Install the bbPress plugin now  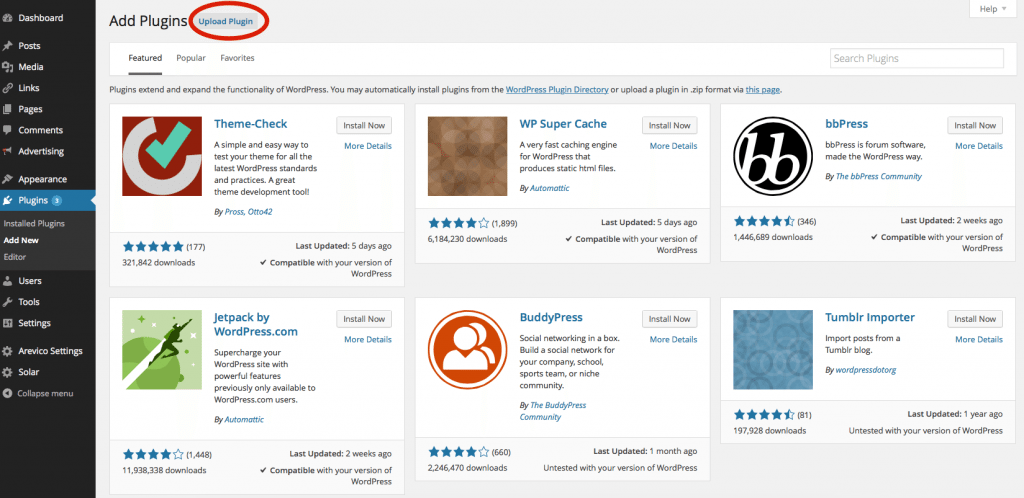coord(975,125)
